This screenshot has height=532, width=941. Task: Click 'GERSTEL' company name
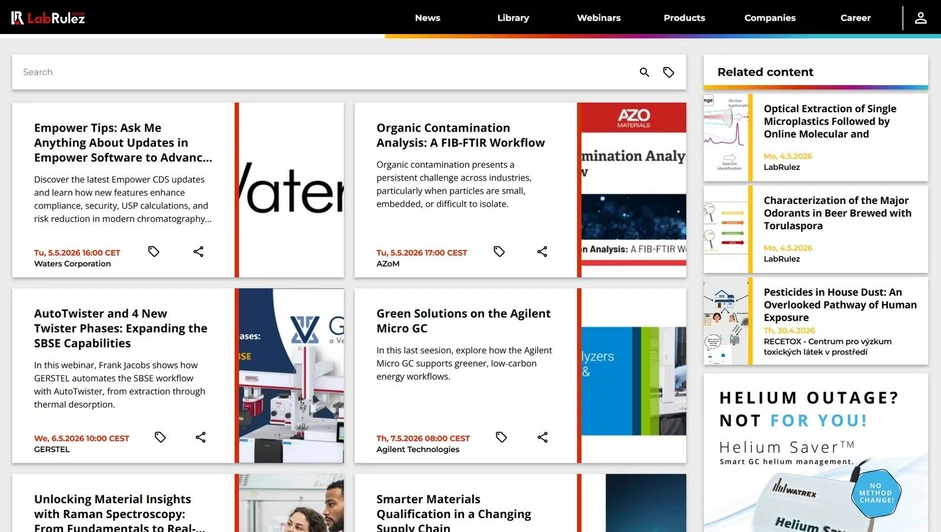[x=52, y=449]
